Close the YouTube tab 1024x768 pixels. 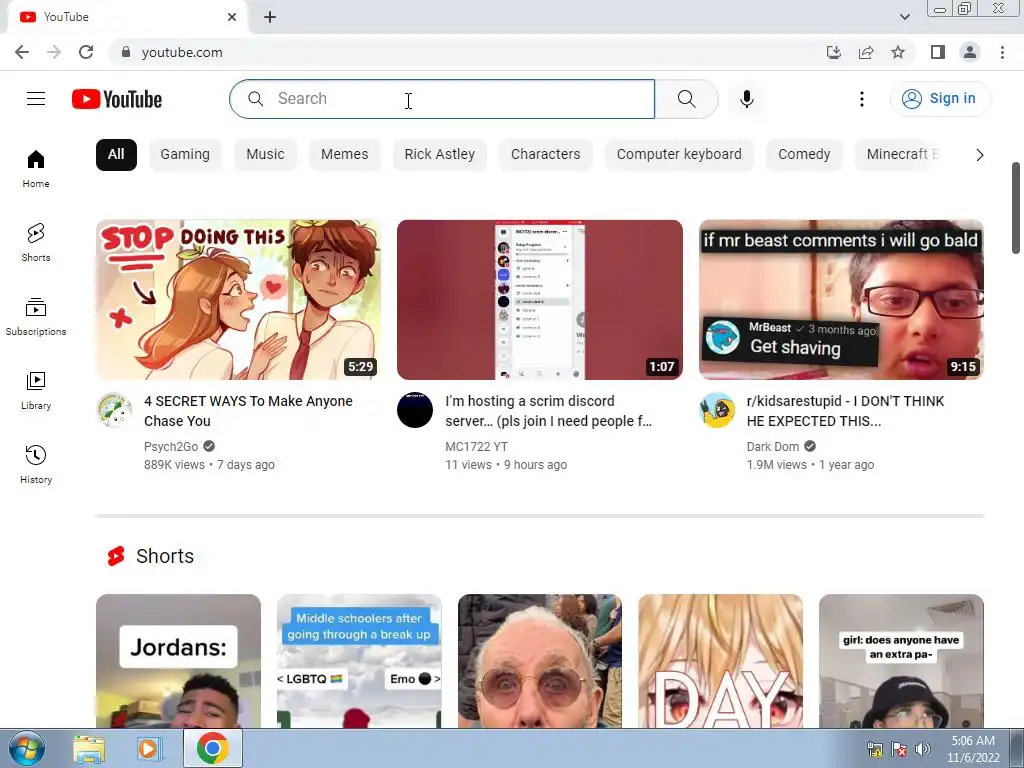pos(232,17)
